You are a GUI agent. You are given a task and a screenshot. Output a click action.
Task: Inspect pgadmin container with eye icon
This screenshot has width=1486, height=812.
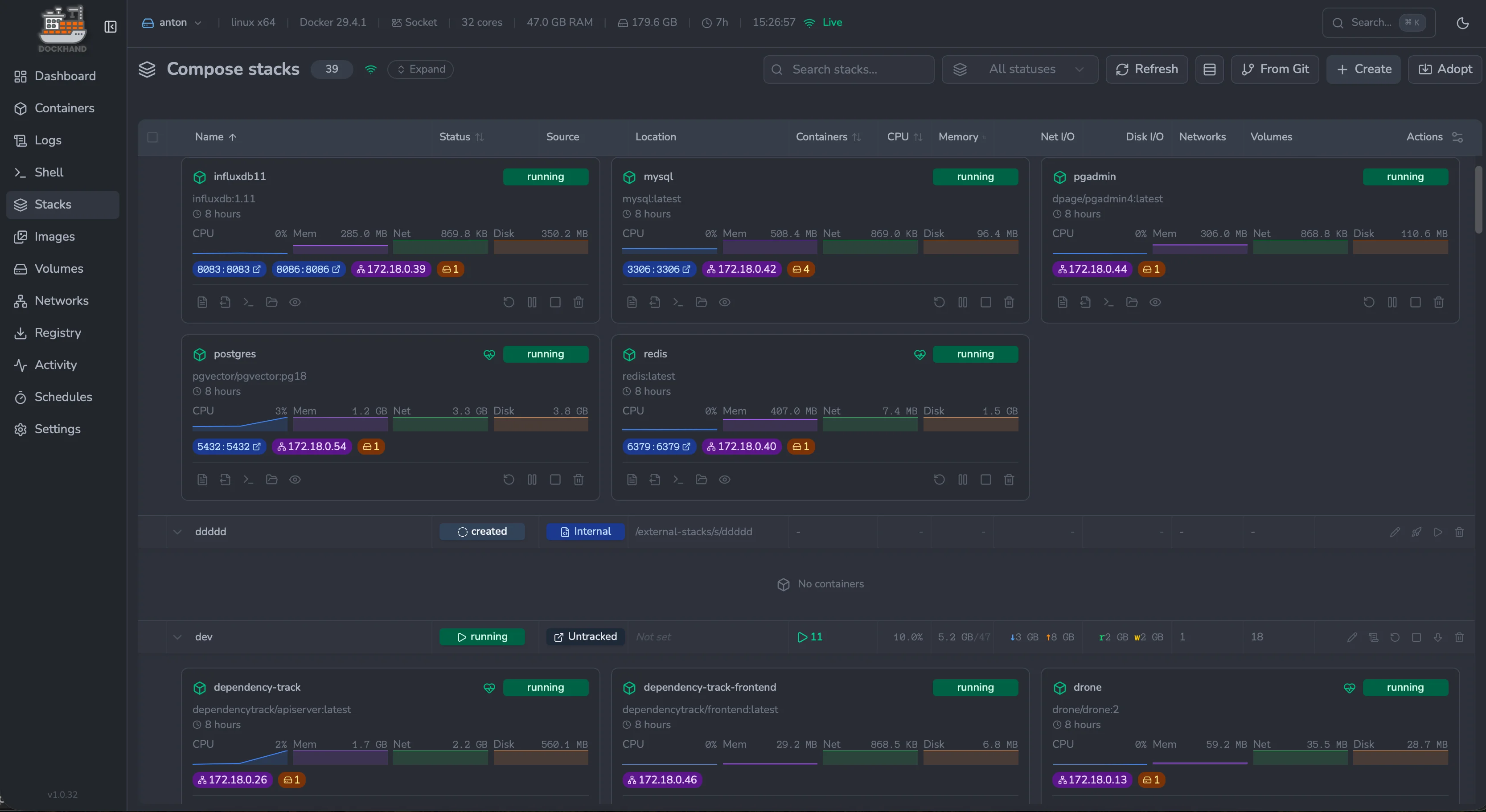(x=1155, y=302)
